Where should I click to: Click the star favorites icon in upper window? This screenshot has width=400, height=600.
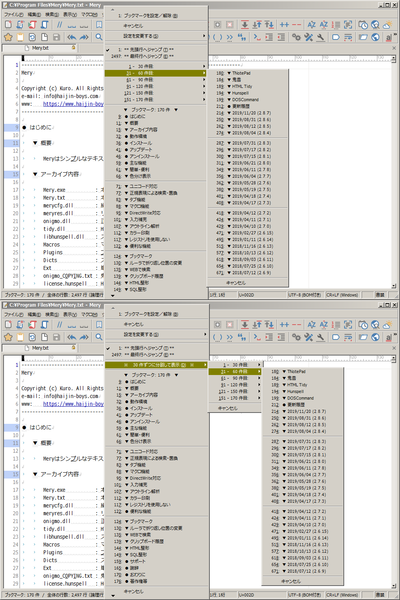[8, 37]
